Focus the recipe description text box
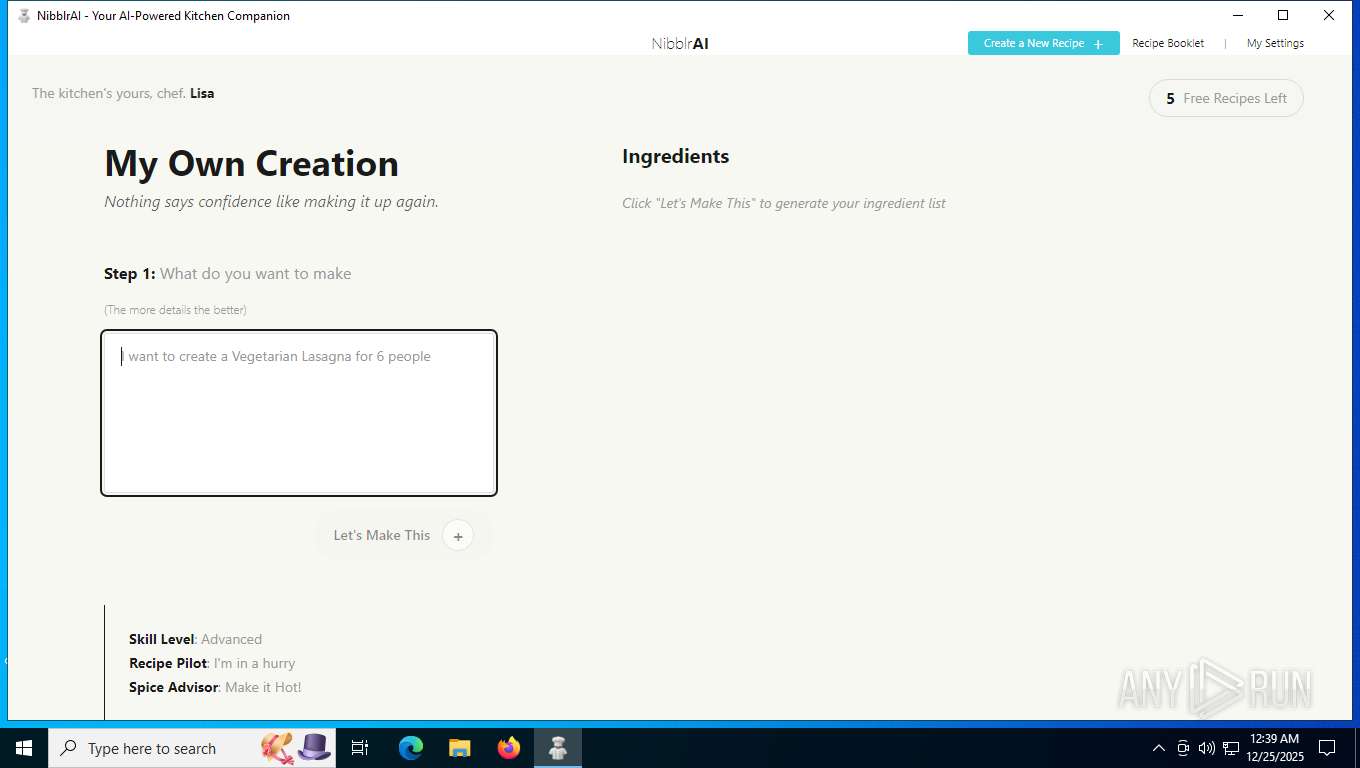This screenshot has width=1360, height=768. (299, 413)
